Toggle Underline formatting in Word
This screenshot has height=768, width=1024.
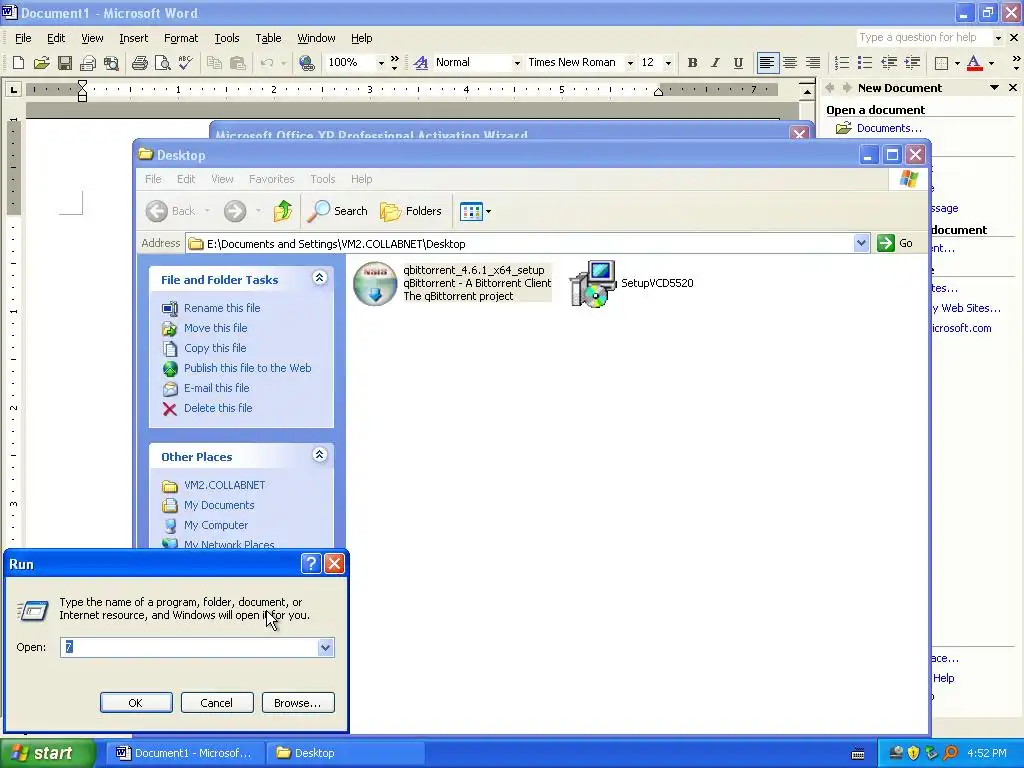point(738,63)
